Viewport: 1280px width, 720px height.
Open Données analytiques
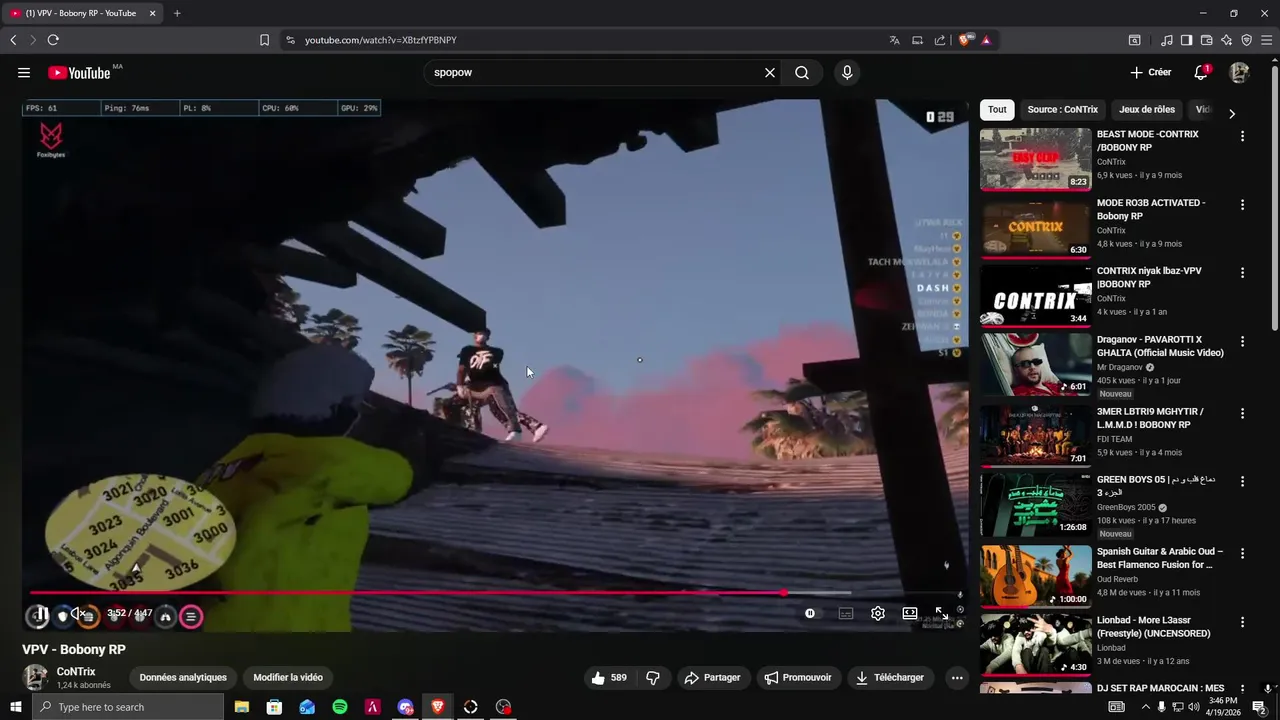(x=183, y=677)
